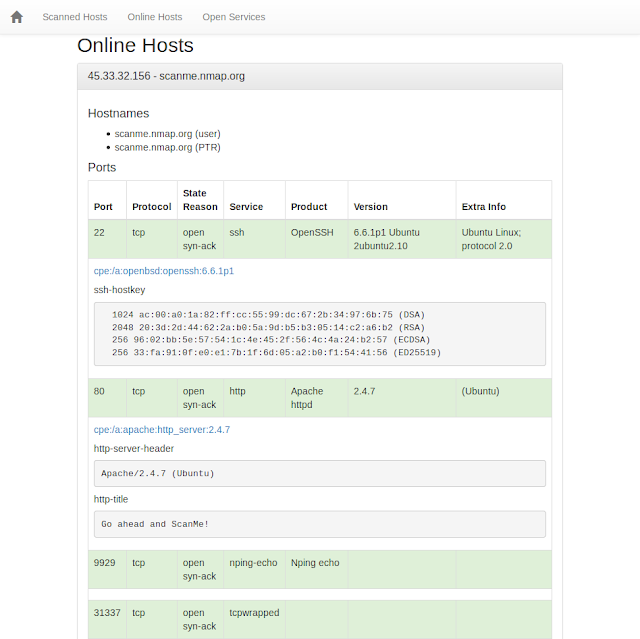Click the 256 ECDSA hostkey line
This screenshot has height=639, width=640.
(x=271, y=340)
